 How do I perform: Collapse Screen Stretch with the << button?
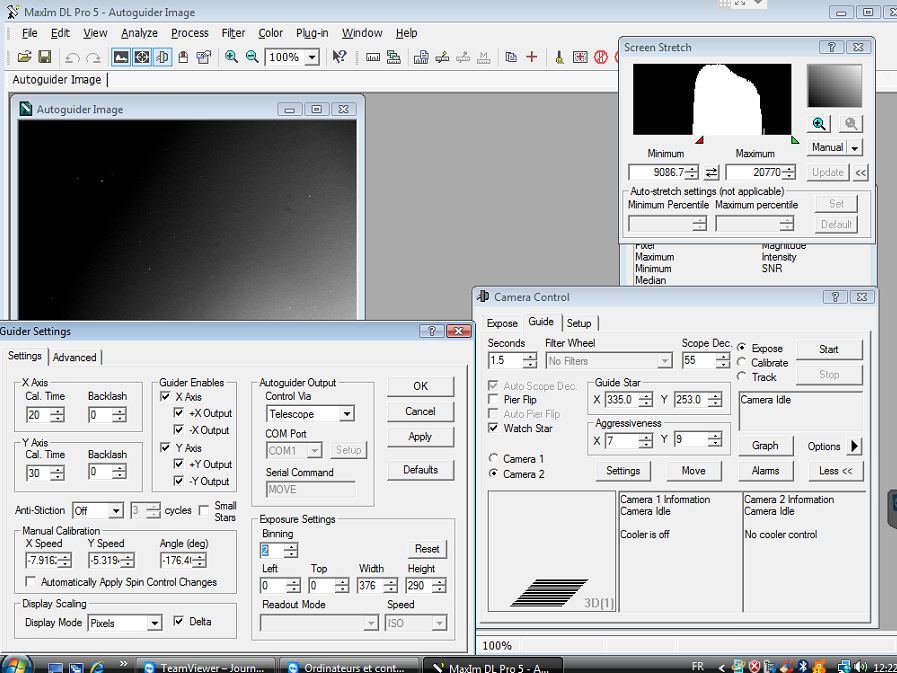(860, 172)
